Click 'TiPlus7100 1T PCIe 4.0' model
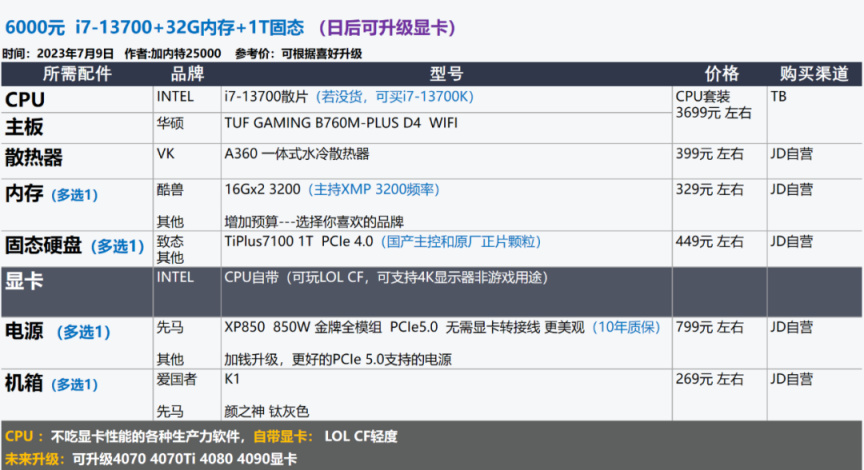The image size is (864, 470). (x=299, y=241)
